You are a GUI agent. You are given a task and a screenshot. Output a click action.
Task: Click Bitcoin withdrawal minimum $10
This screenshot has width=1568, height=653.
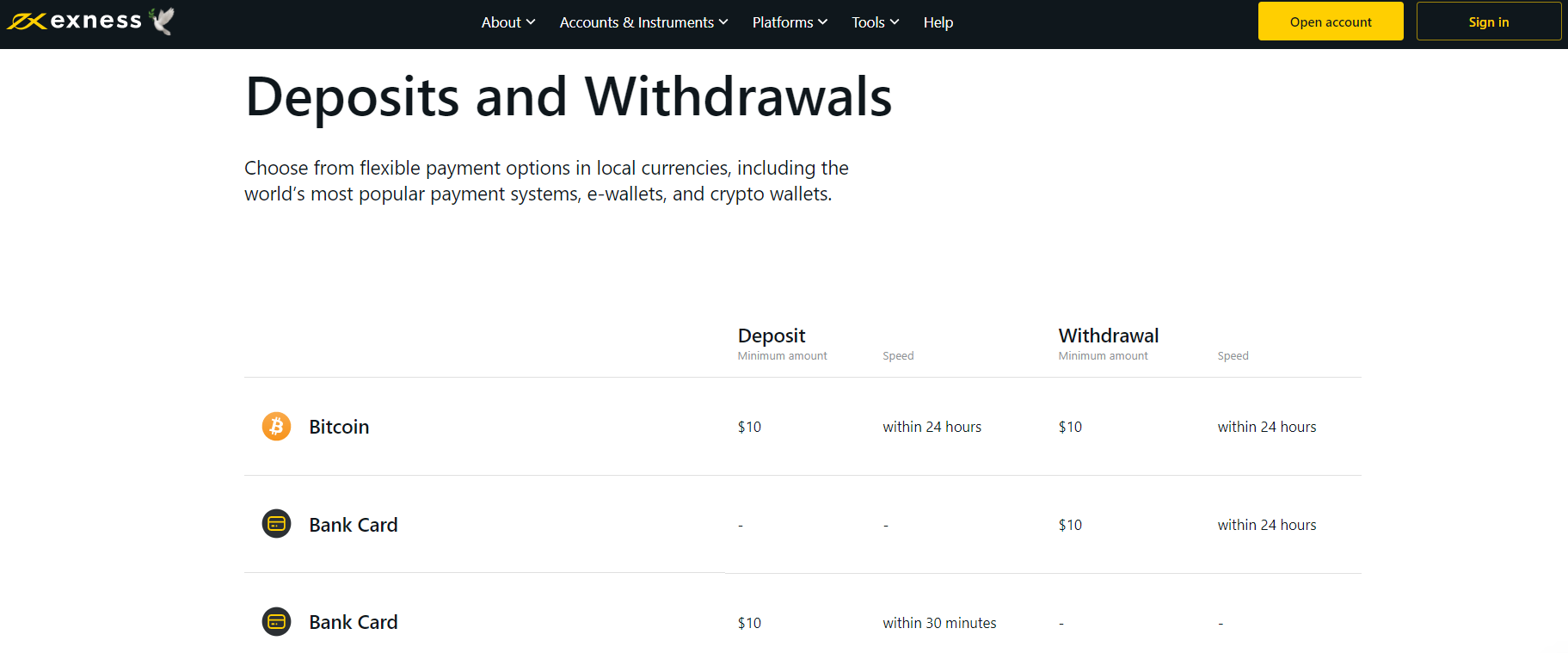1070,427
